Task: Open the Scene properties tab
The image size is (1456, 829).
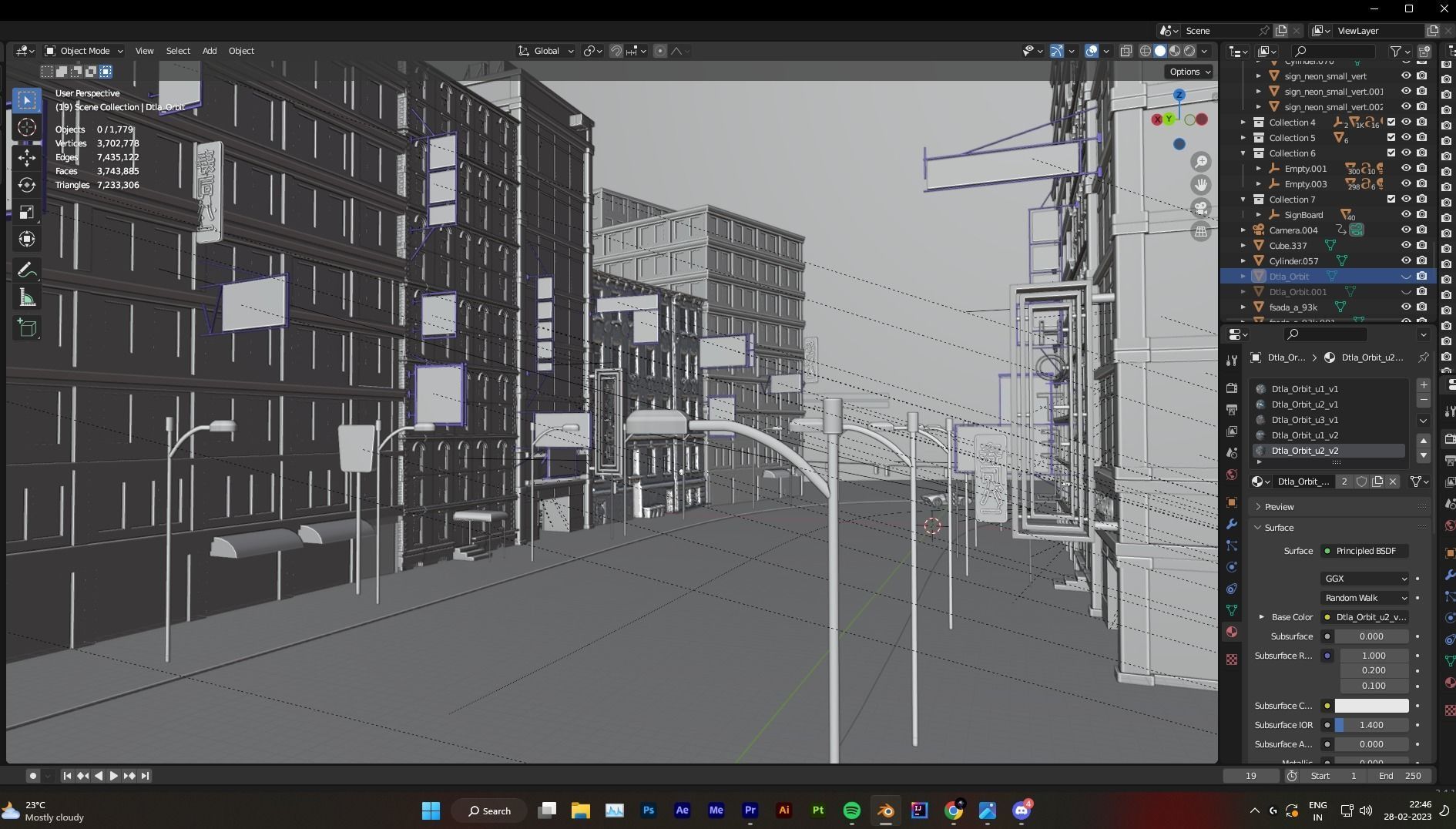Action: (1232, 453)
